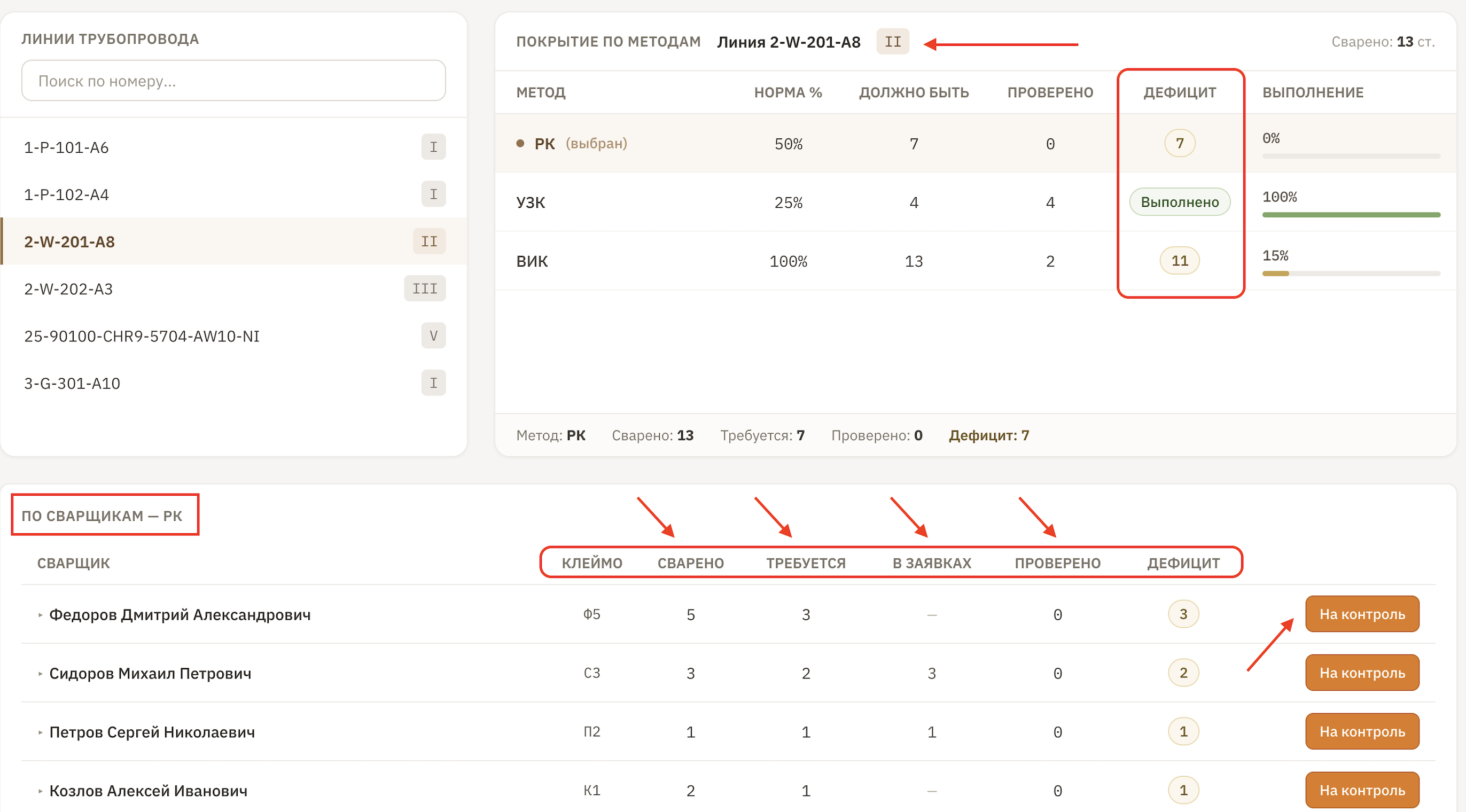Image resolution: width=1466 pixels, height=812 pixels.
Task: Click the search-by-number input field
Action: (x=233, y=81)
